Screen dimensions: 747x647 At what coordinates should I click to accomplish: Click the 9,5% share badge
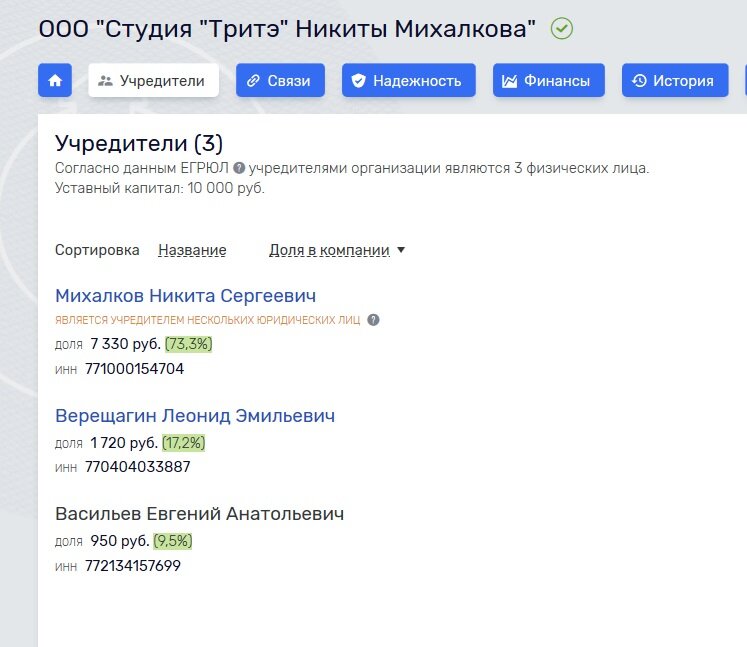172,541
